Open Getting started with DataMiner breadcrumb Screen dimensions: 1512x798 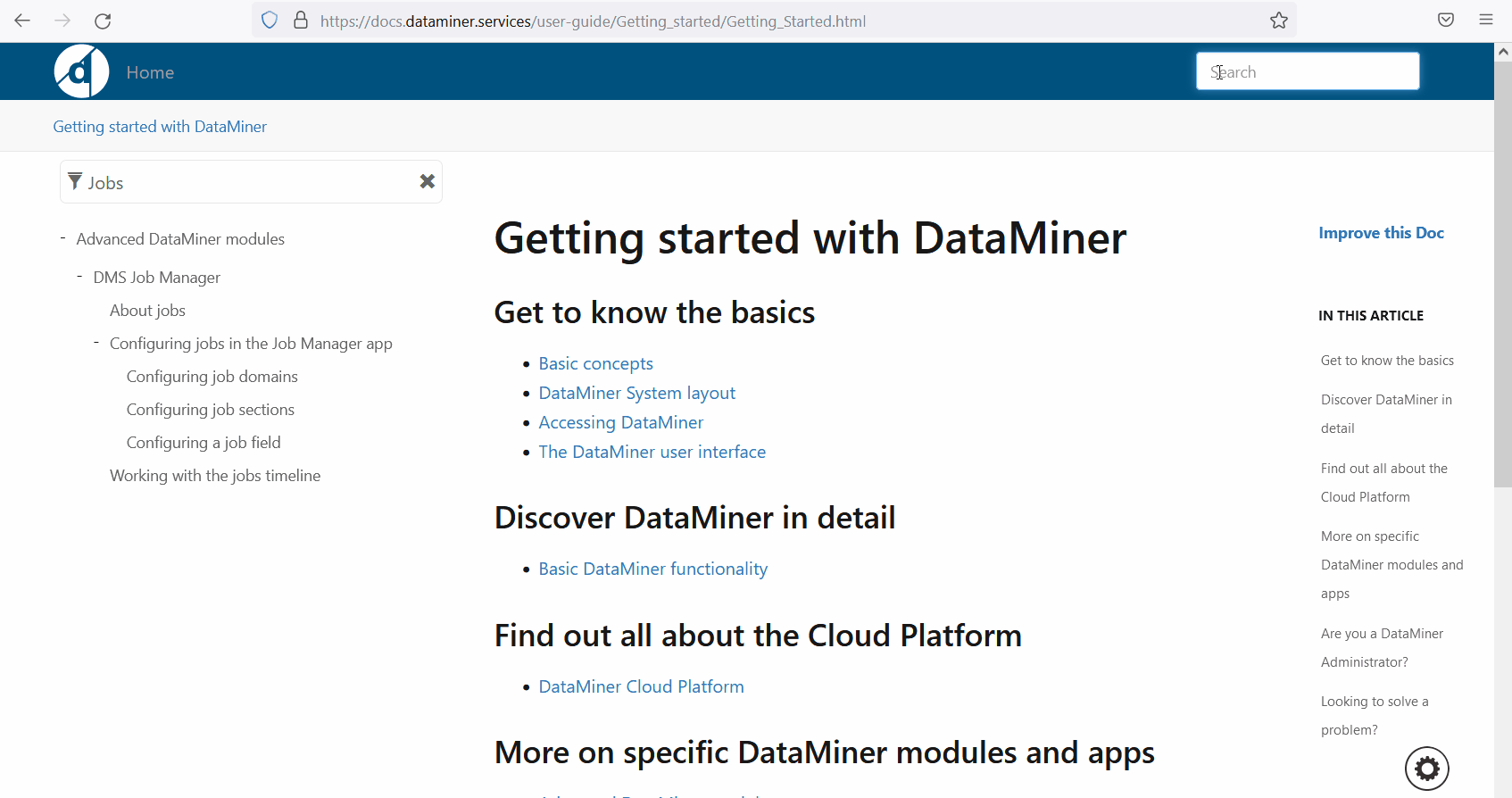[160, 127]
